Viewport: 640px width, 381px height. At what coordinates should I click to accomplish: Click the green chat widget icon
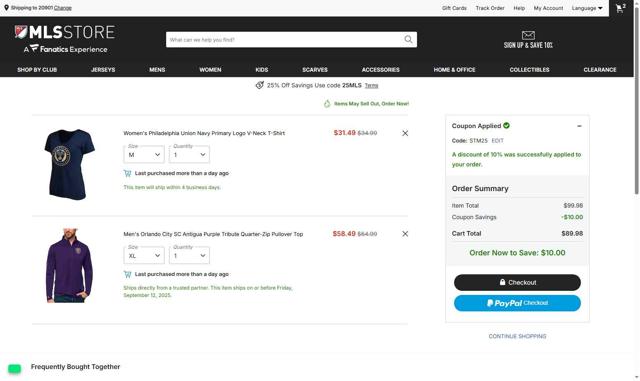(15, 369)
